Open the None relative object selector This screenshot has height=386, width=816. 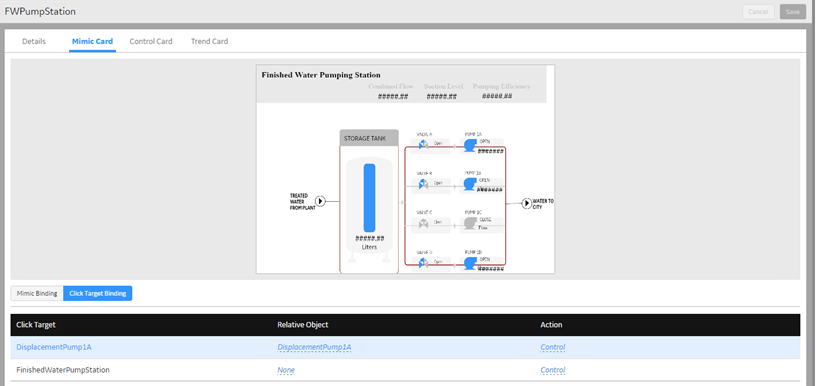pyautogui.click(x=286, y=370)
